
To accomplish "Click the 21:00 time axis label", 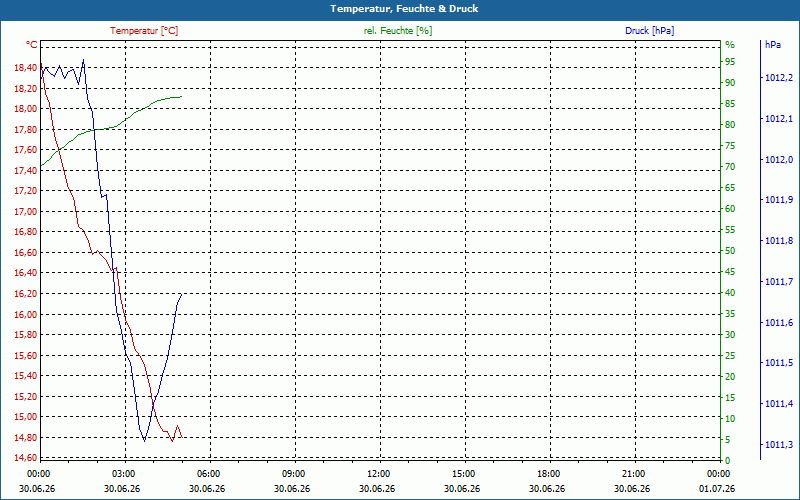I will point(633,474).
